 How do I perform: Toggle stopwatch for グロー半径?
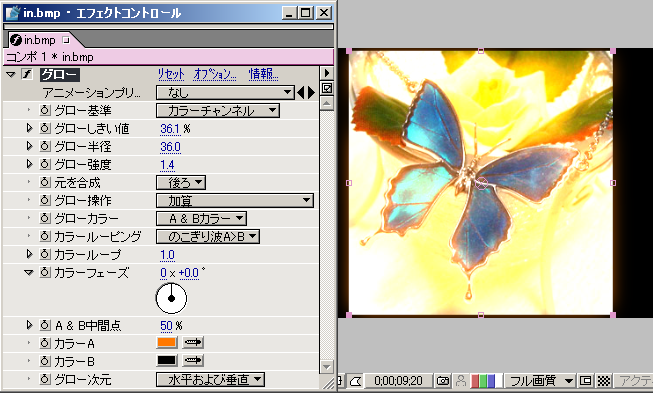45,146
